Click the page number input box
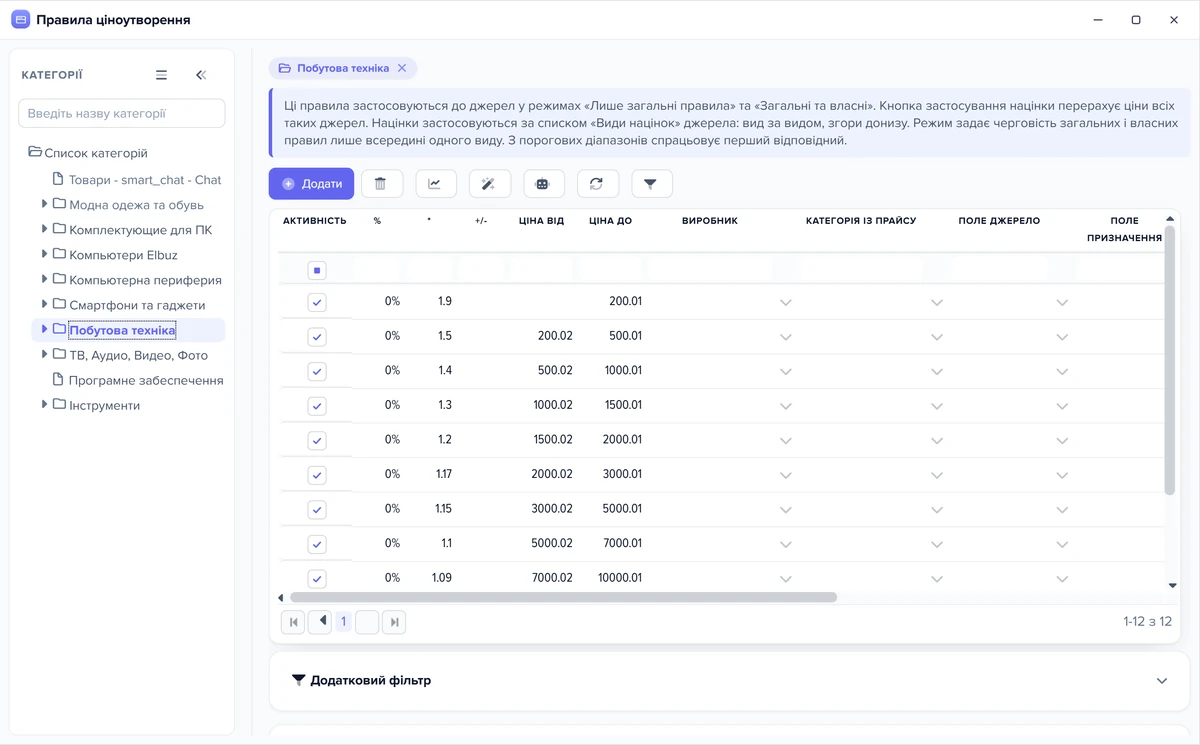The width and height of the screenshot is (1200, 745). 367,622
